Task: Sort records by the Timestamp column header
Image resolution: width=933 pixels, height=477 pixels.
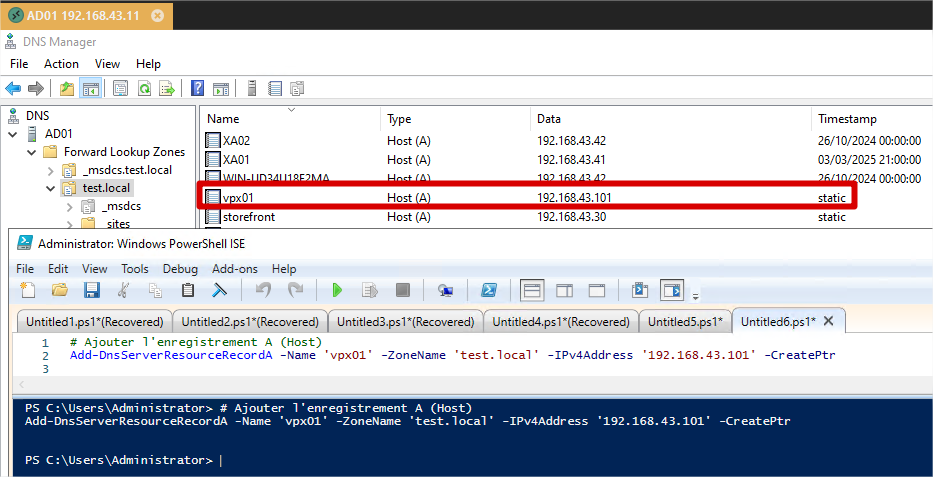Action: [872, 119]
